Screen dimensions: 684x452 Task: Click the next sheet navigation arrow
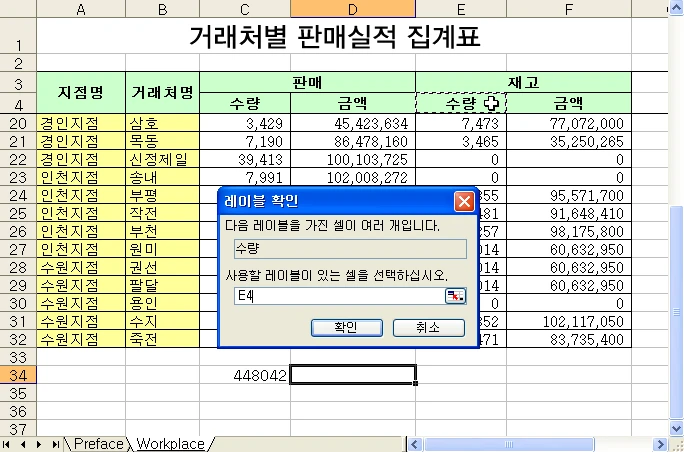tap(39, 445)
